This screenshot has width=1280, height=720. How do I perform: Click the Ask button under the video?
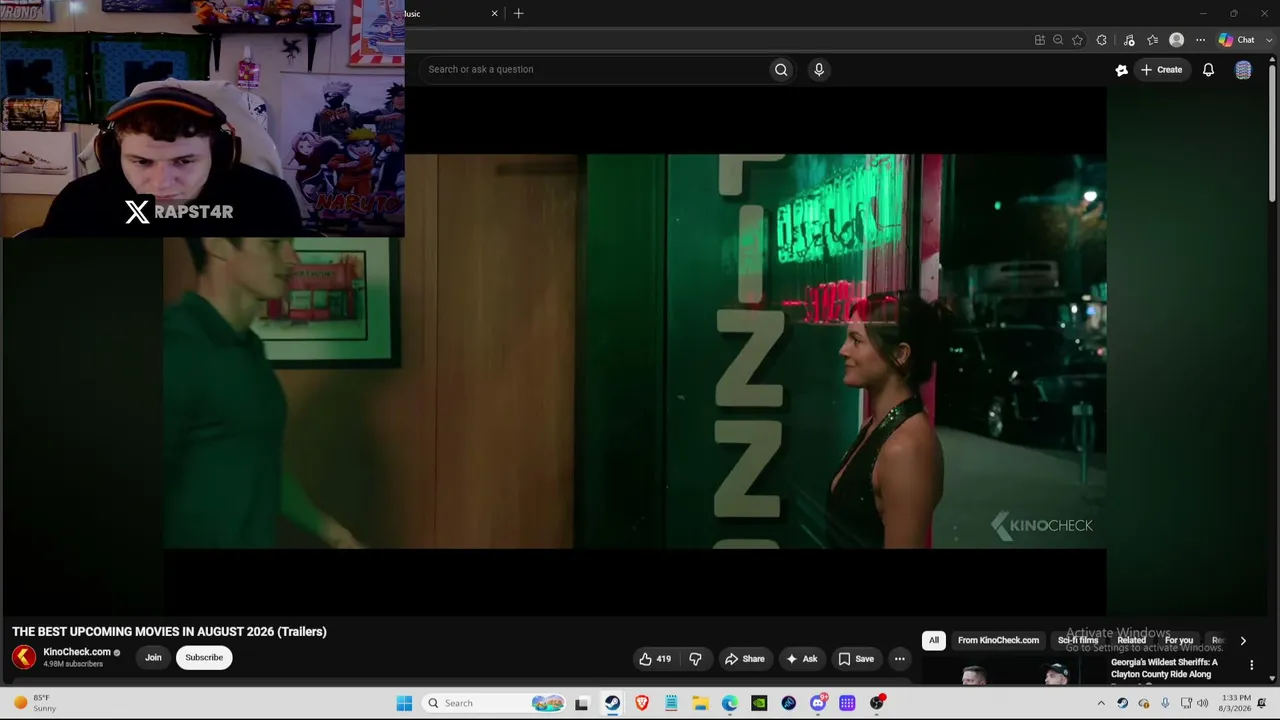click(802, 659)
